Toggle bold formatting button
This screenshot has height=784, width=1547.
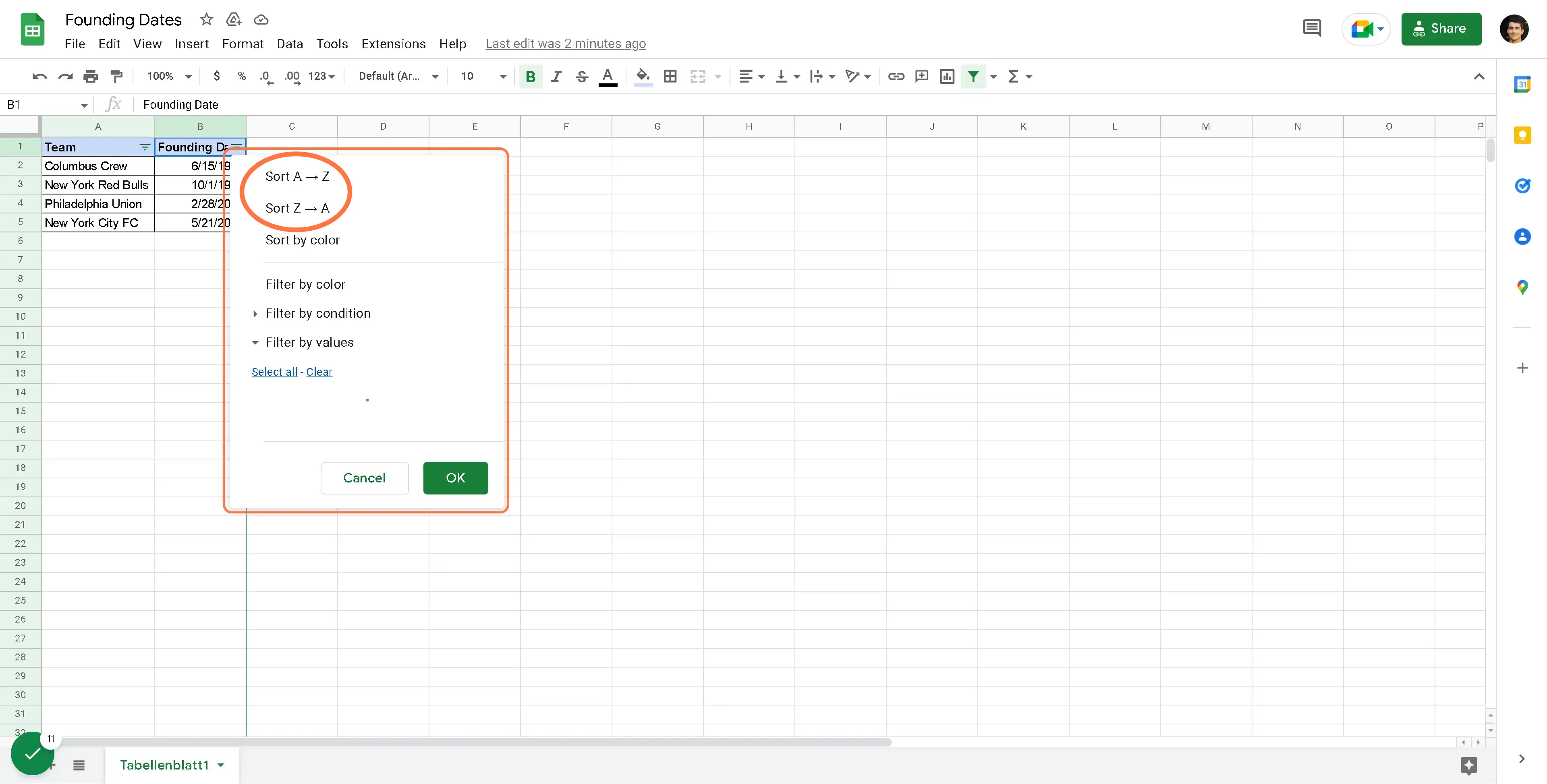(x=530, y=76)
